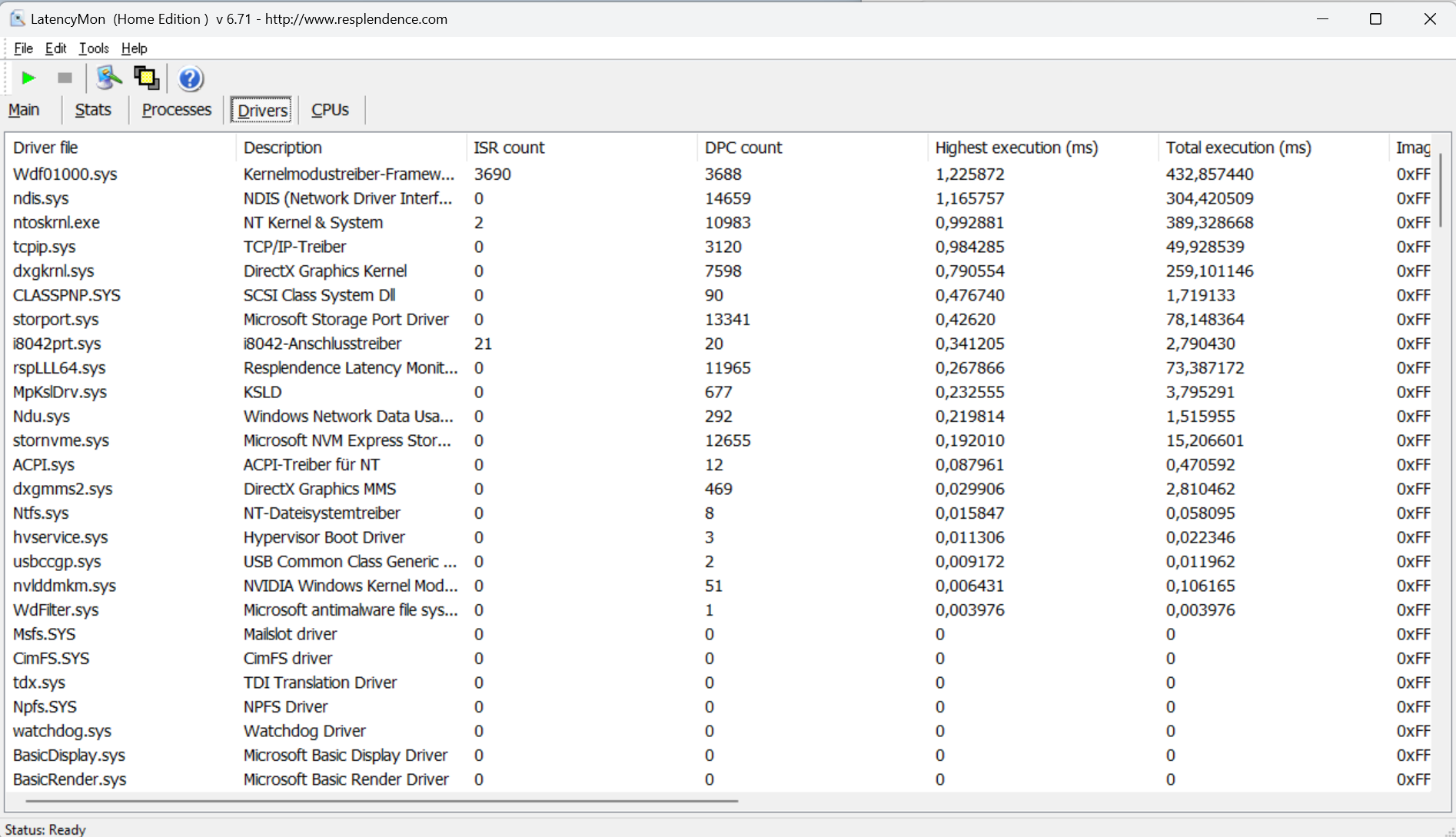Screen dimensions: 1456x837
Task: Open the Tools menu
Action: (94, 48)
